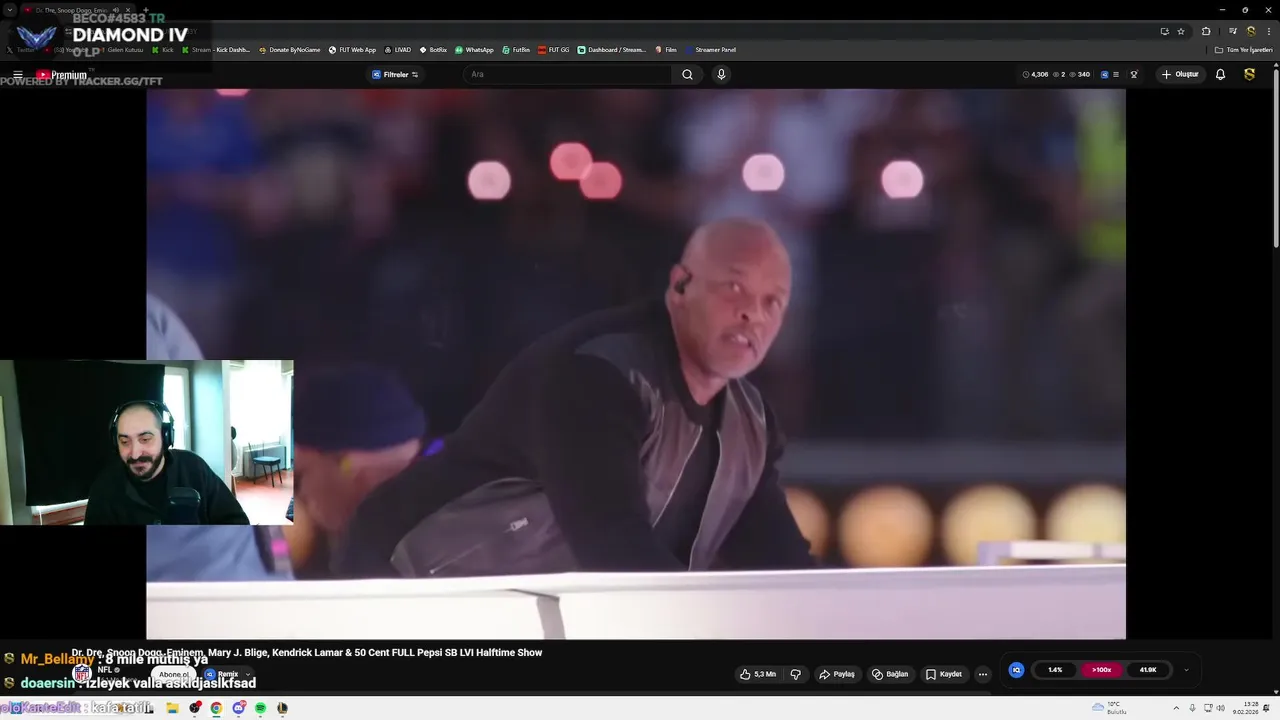
Task: Click the vidIQ blue extension icon in YouTube header
Action: coord(1105,74)
